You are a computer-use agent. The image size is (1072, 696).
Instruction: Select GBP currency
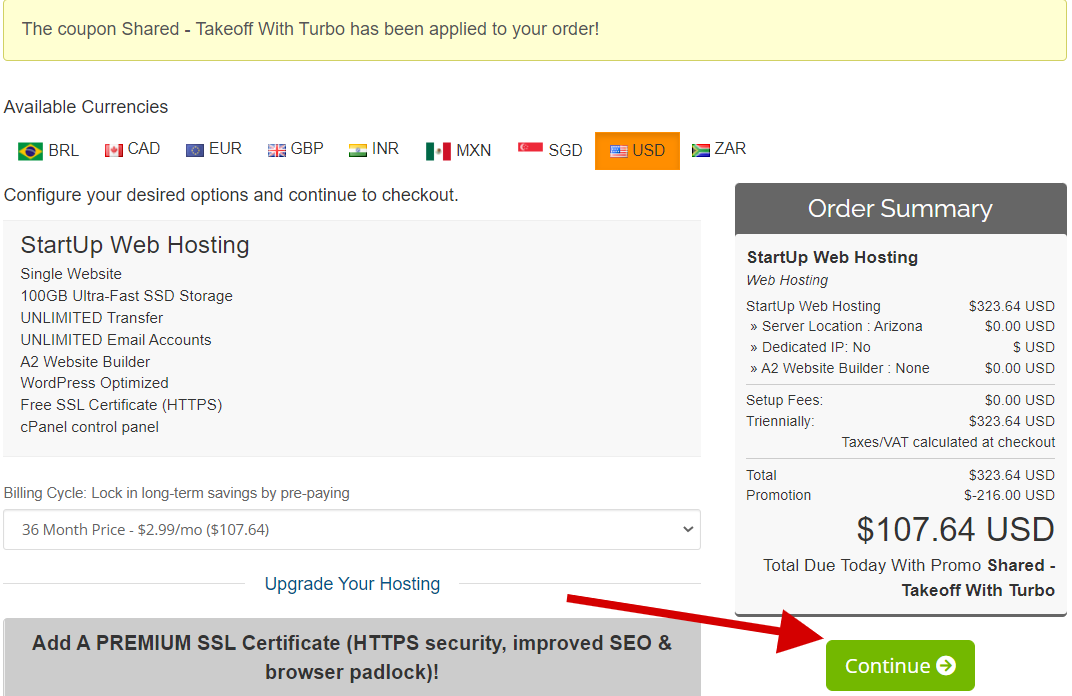click(x=295, y=149)
